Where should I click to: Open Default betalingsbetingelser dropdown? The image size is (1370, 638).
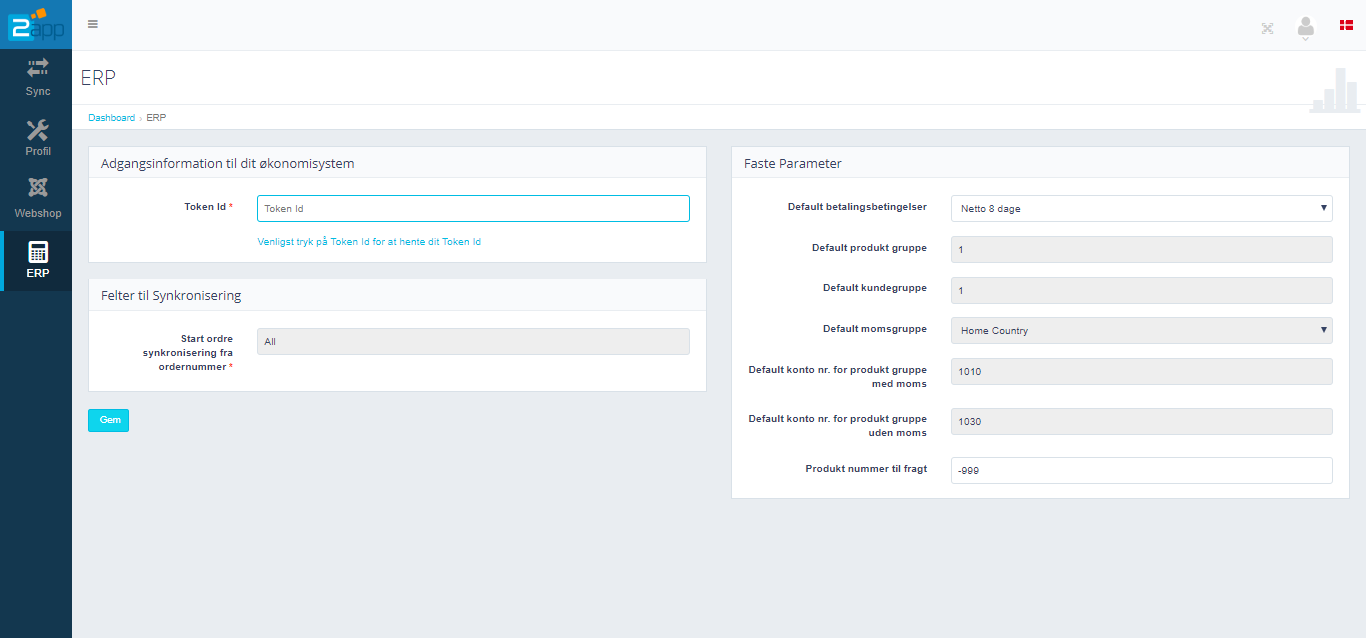pyautogui.click(x=1141, y=209)
